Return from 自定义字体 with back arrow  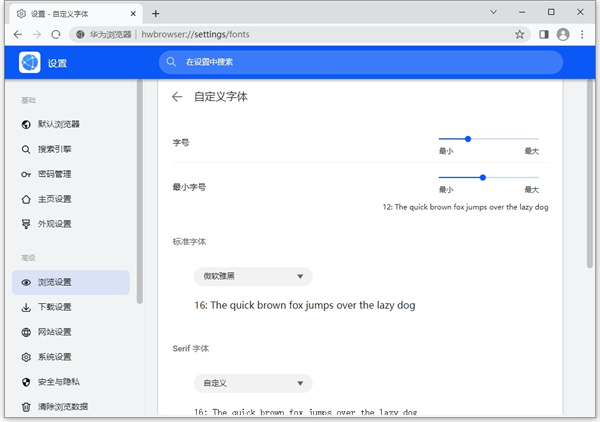pos(177,97)
